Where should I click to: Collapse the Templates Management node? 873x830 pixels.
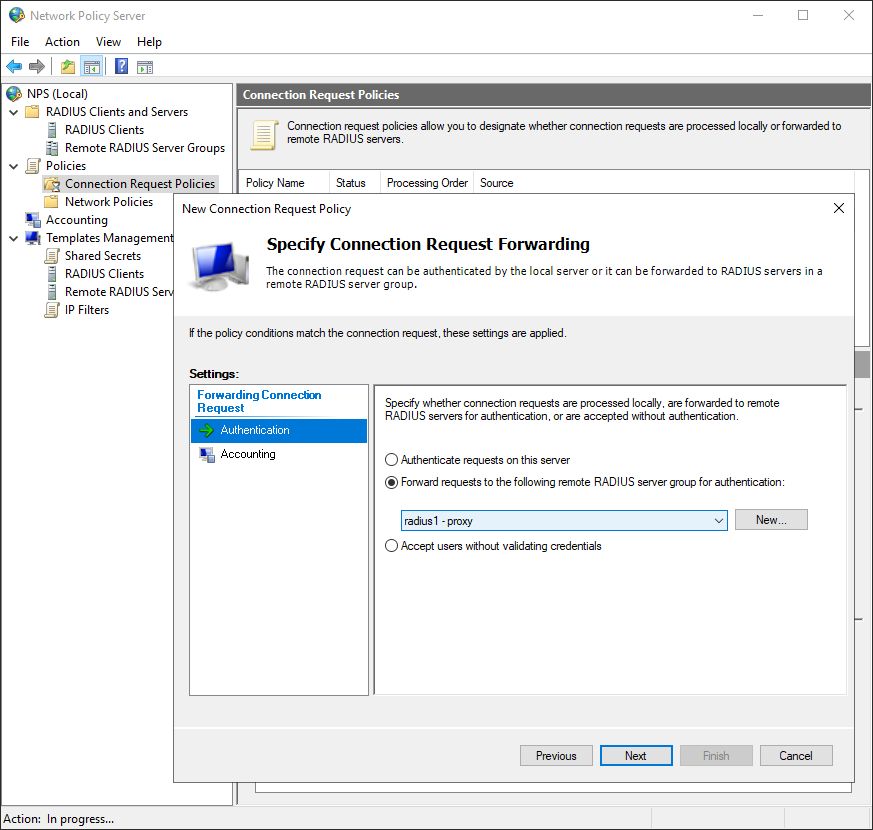[x=14, y=238]
